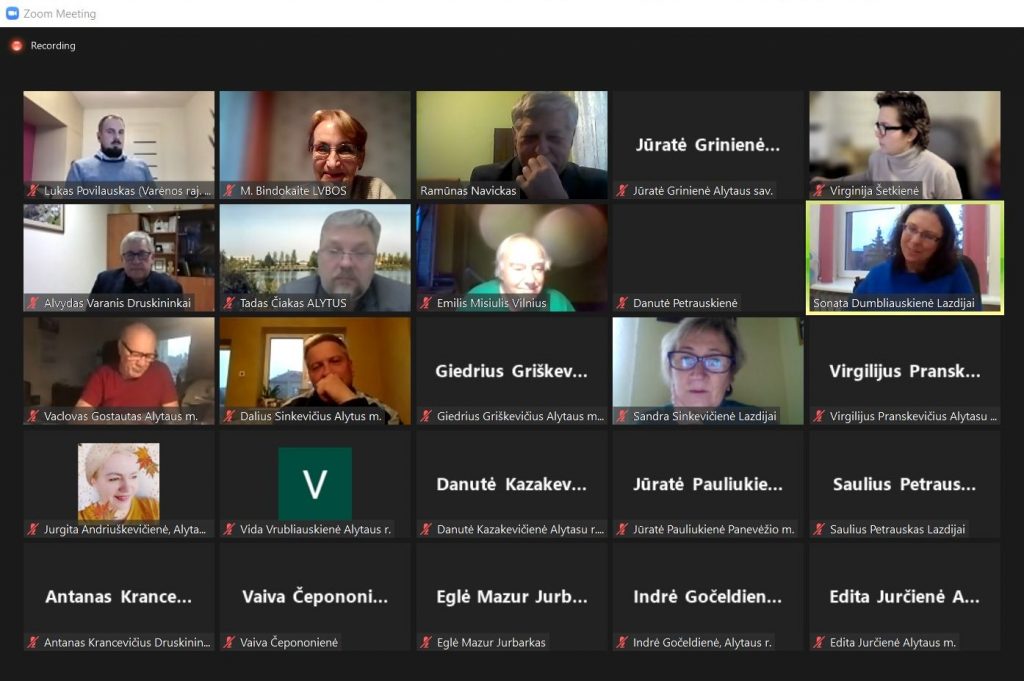Select Giedrius Griškevičius participant tile
The width and height of the screenshot is (1024, 681).
coord(512,371)
